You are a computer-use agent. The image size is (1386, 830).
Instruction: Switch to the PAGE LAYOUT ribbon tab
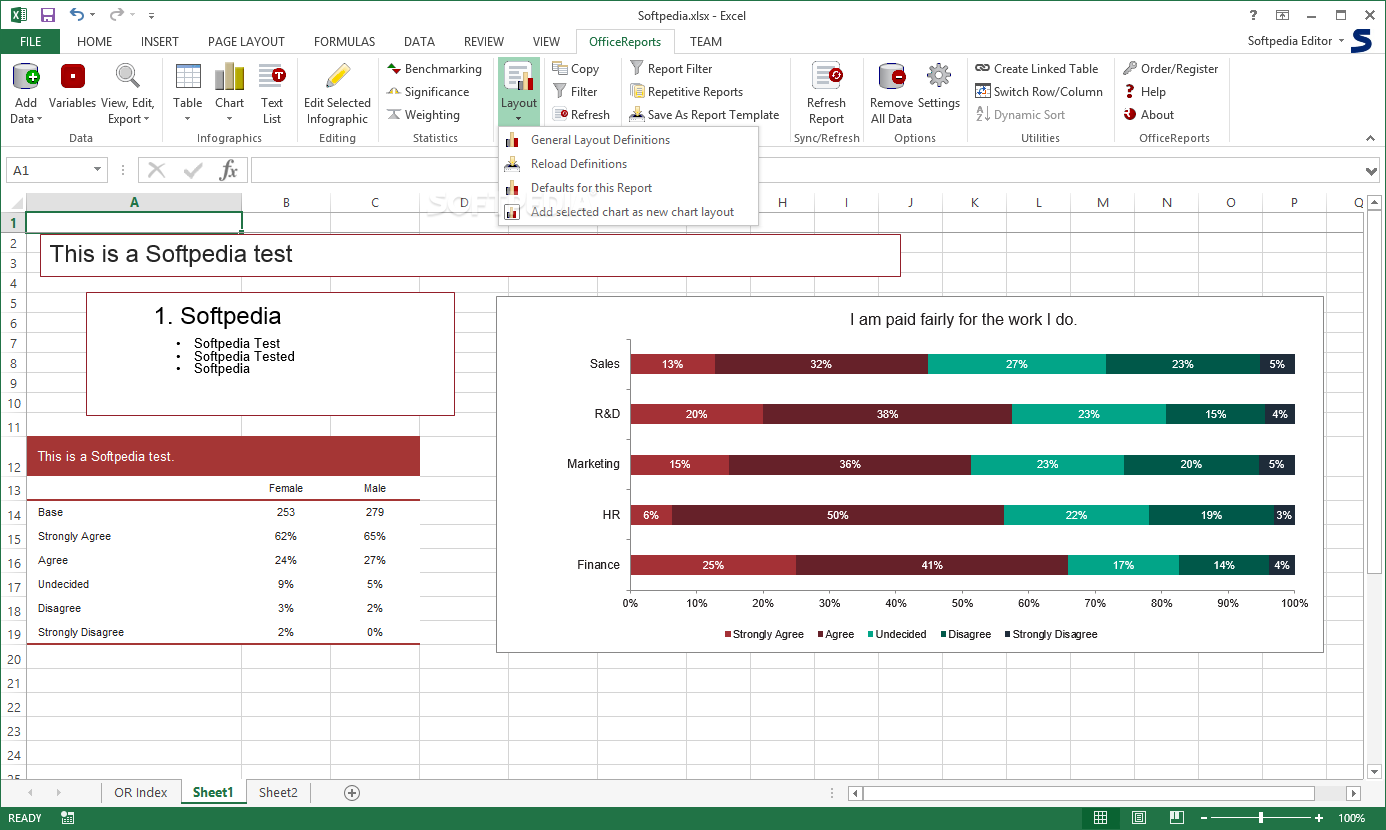pos(246,42)
